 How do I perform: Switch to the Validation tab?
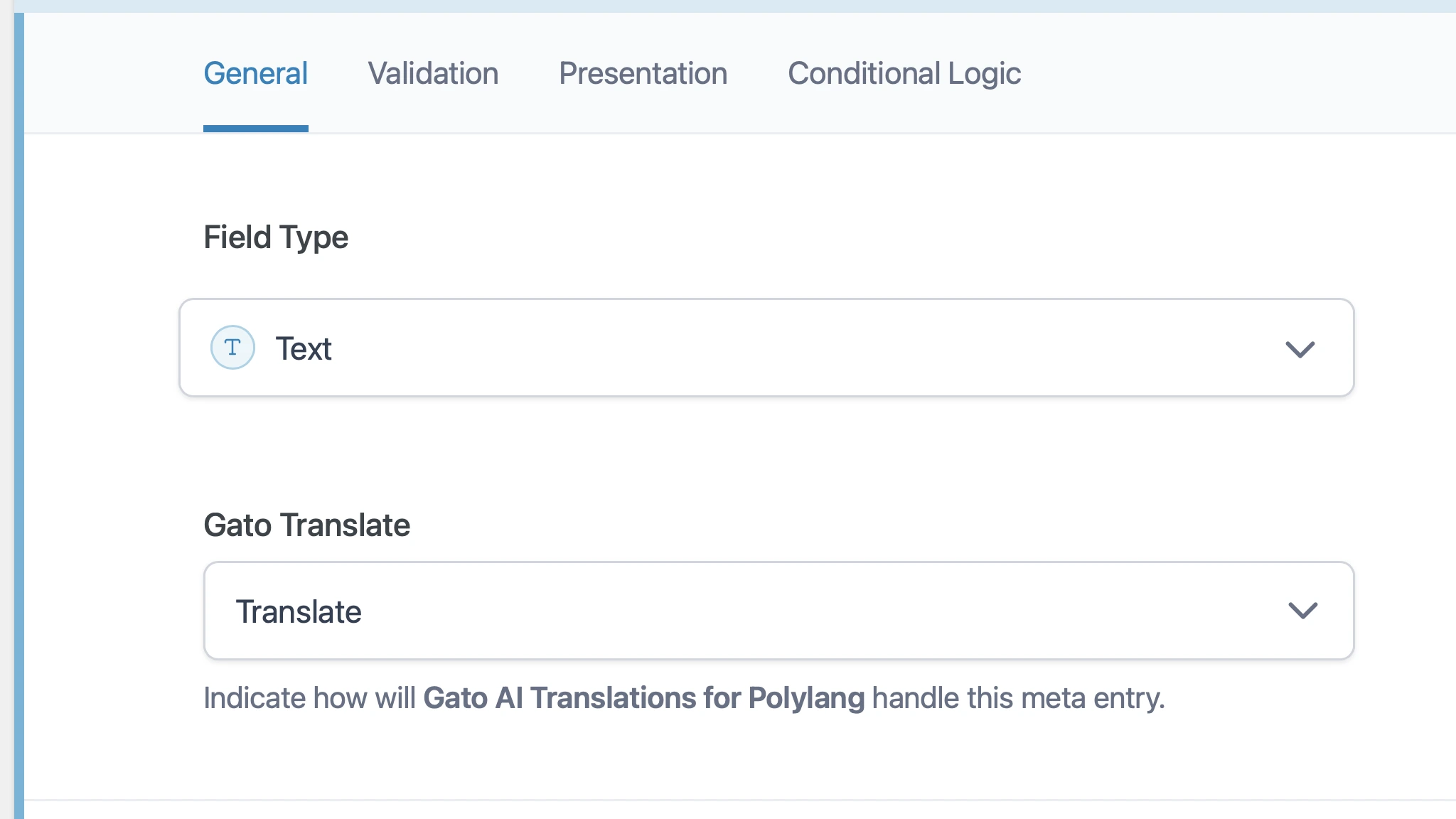click(x=432, y=73)
